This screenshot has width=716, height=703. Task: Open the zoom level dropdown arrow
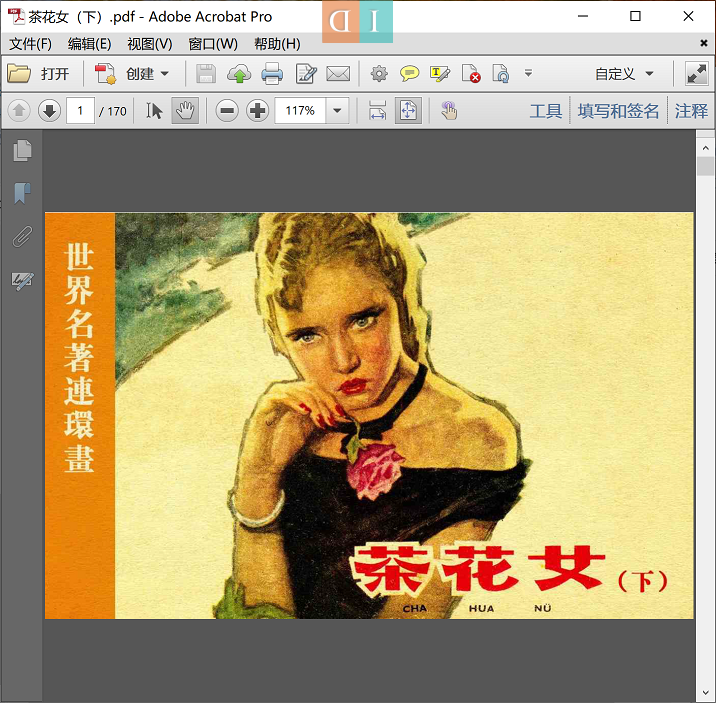pos(337,110)
